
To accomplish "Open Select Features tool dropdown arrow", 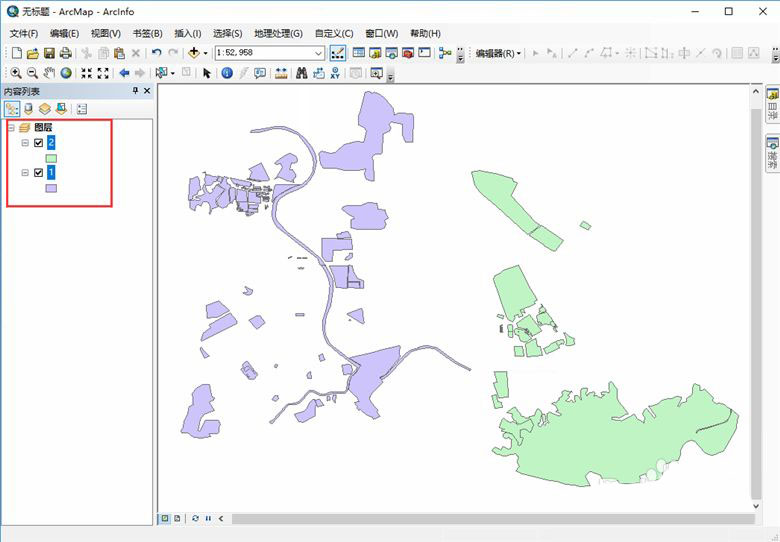I will pyautogui.click(x=173, y=74).
